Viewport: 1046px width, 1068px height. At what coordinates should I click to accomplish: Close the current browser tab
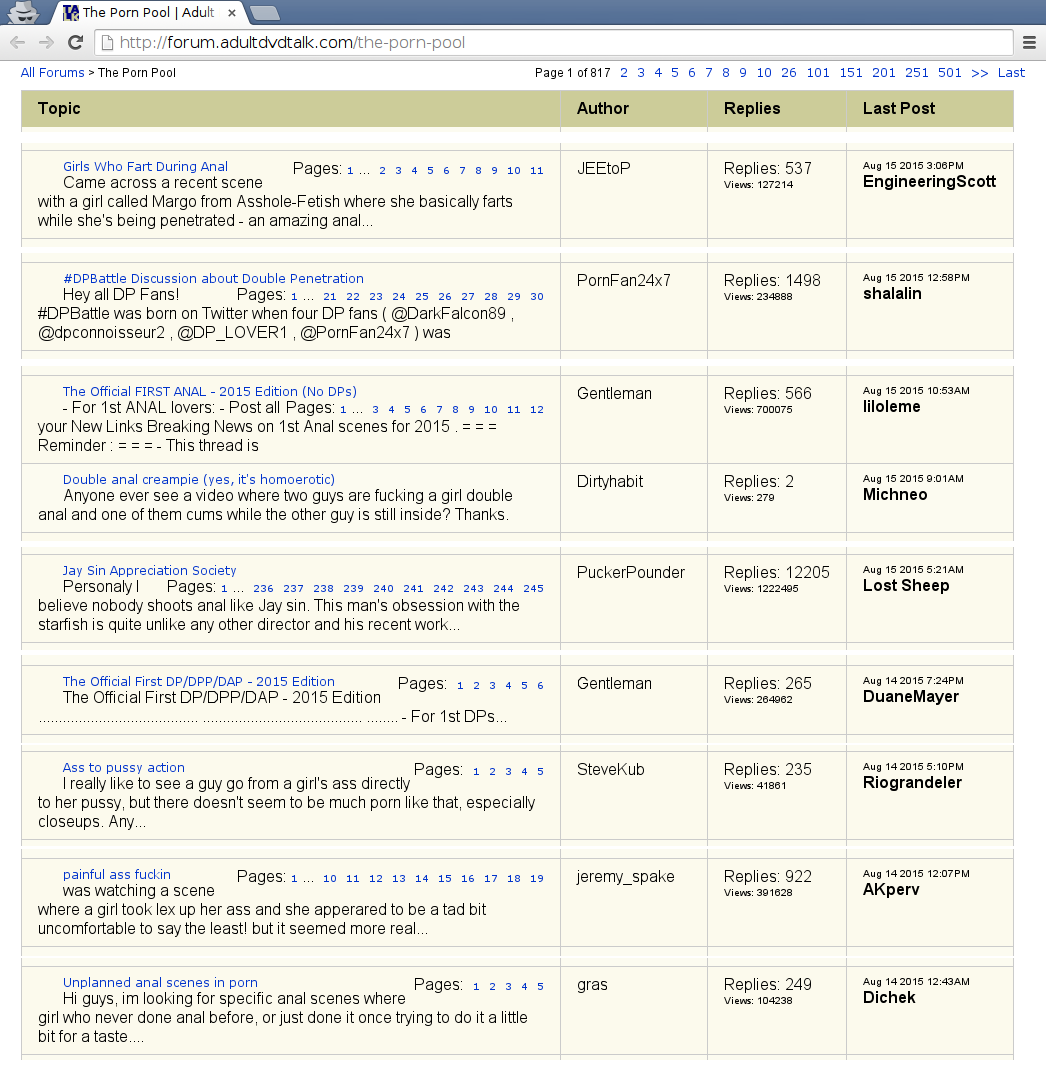pos(232,12)
